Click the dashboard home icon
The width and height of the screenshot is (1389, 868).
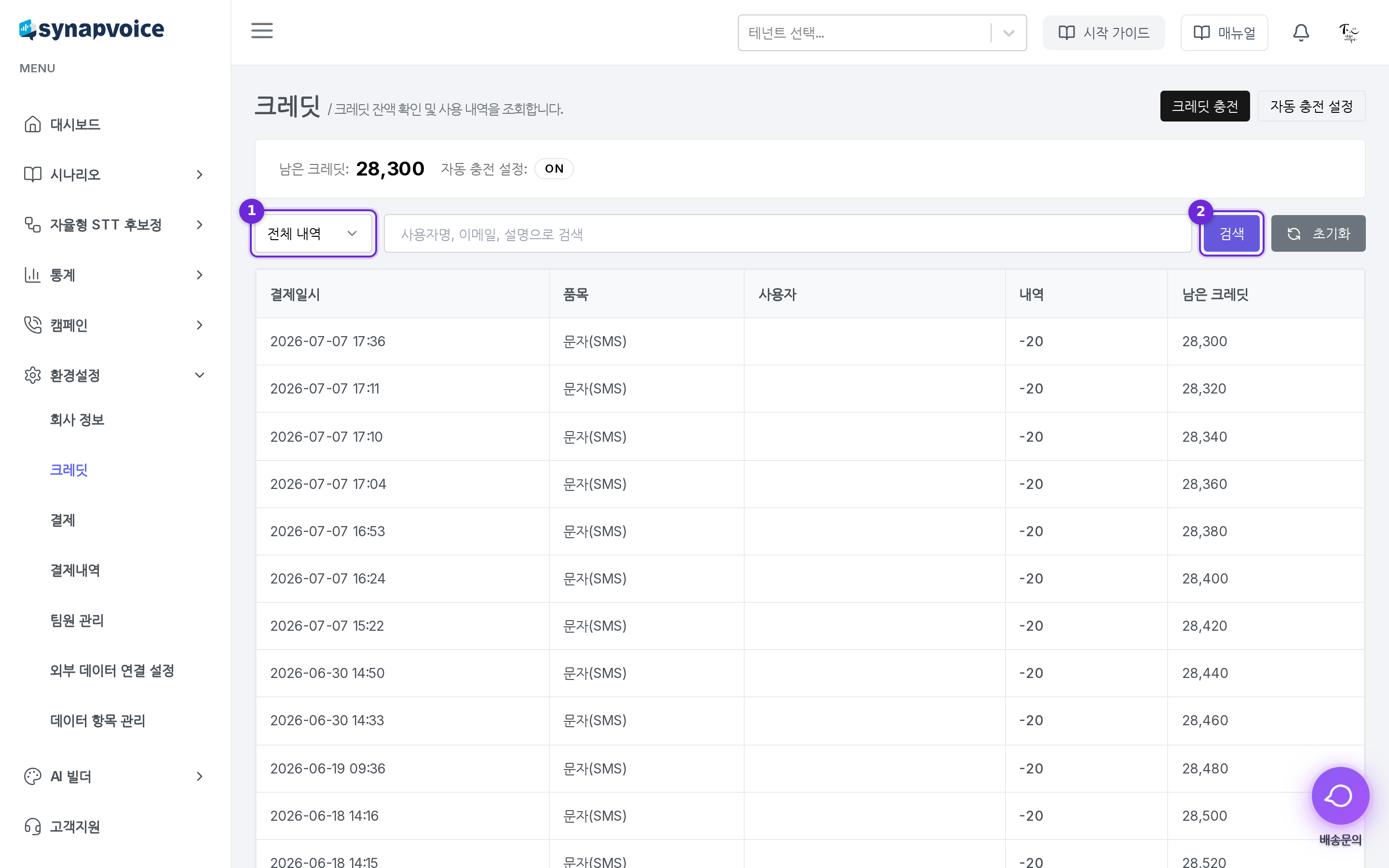click(x=33, y=124)
